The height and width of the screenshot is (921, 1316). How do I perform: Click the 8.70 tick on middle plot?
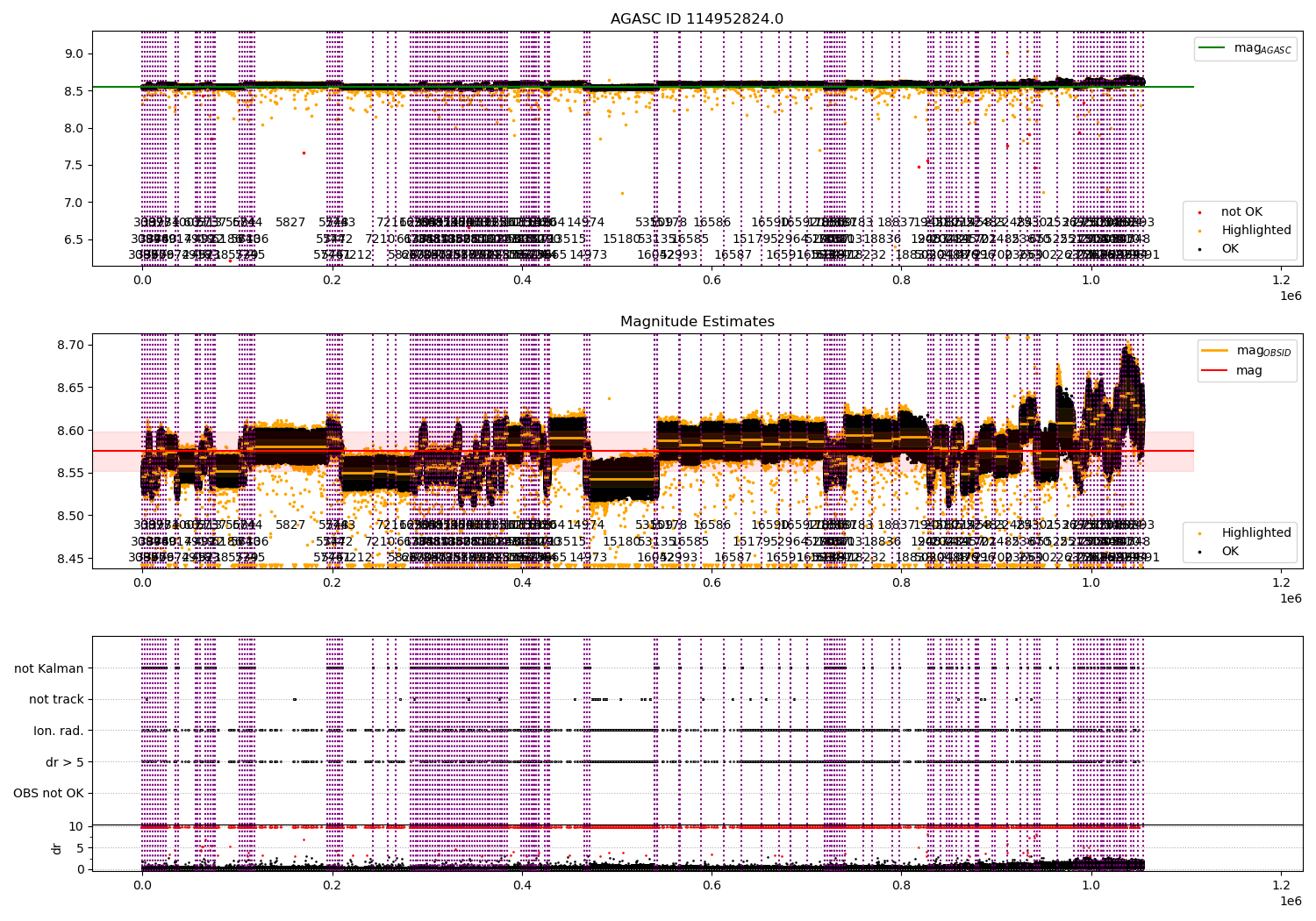(70, 345)
